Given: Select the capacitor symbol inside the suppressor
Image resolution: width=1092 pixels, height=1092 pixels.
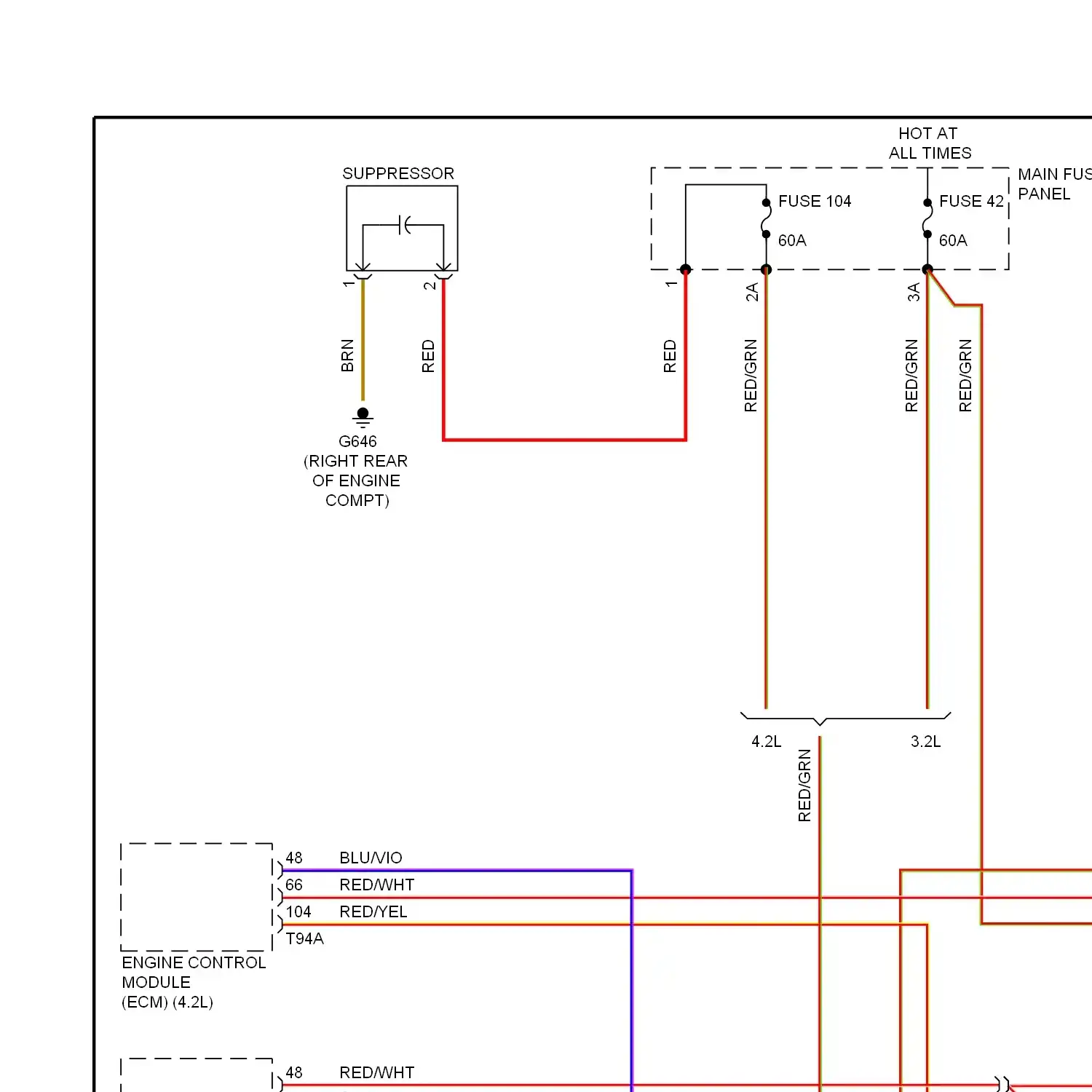Looking at the screenshot, I should [405, 225].
